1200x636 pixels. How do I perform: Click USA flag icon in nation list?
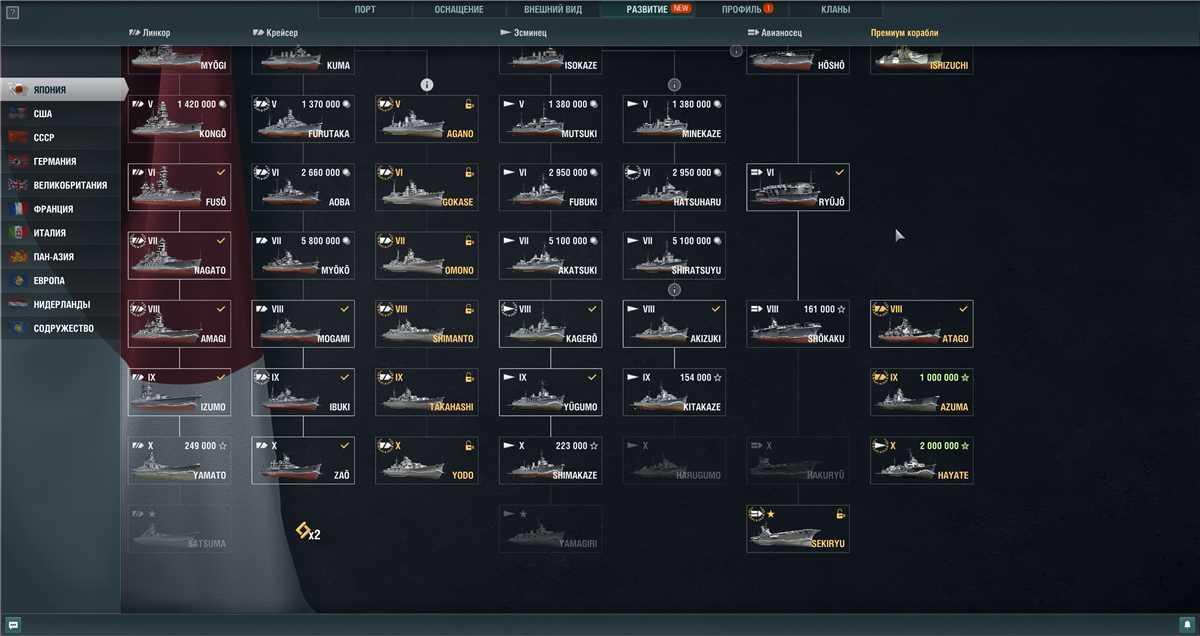[17, 114]
